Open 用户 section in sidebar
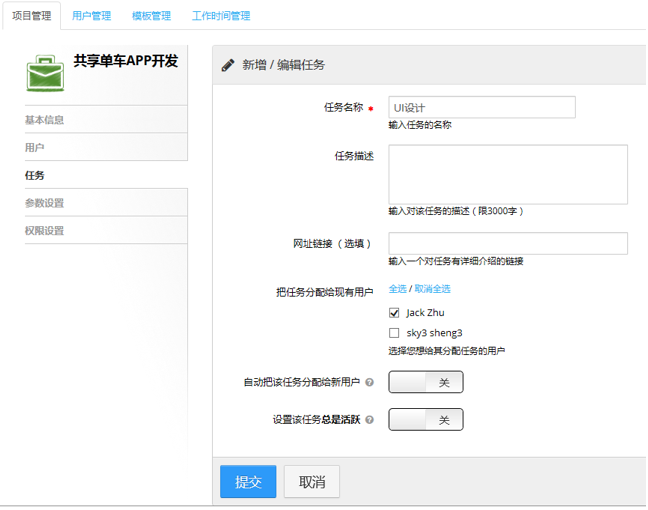 [35, 147]
